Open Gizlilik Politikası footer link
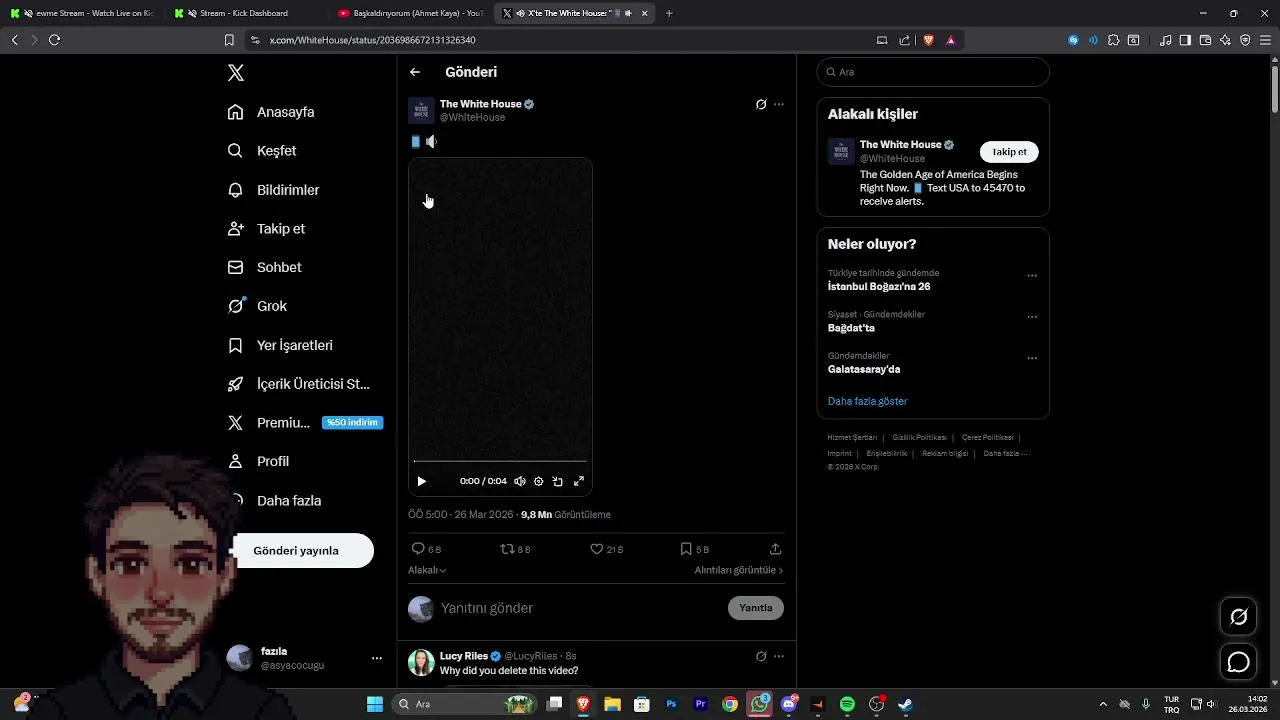Viewport: 1280px width, 720px height. click(919, 437)
